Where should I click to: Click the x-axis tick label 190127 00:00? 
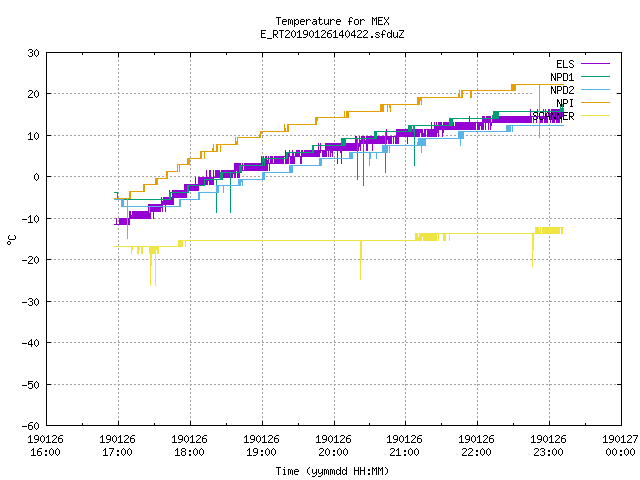point(620,446)
